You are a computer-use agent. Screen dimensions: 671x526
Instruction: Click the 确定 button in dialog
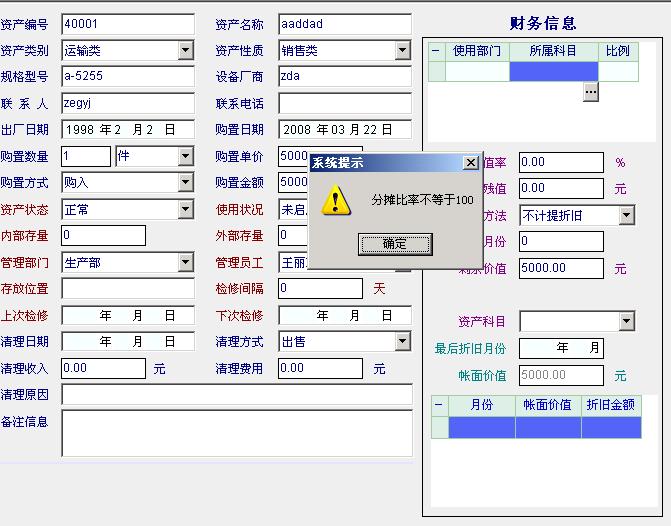(395, 244)
